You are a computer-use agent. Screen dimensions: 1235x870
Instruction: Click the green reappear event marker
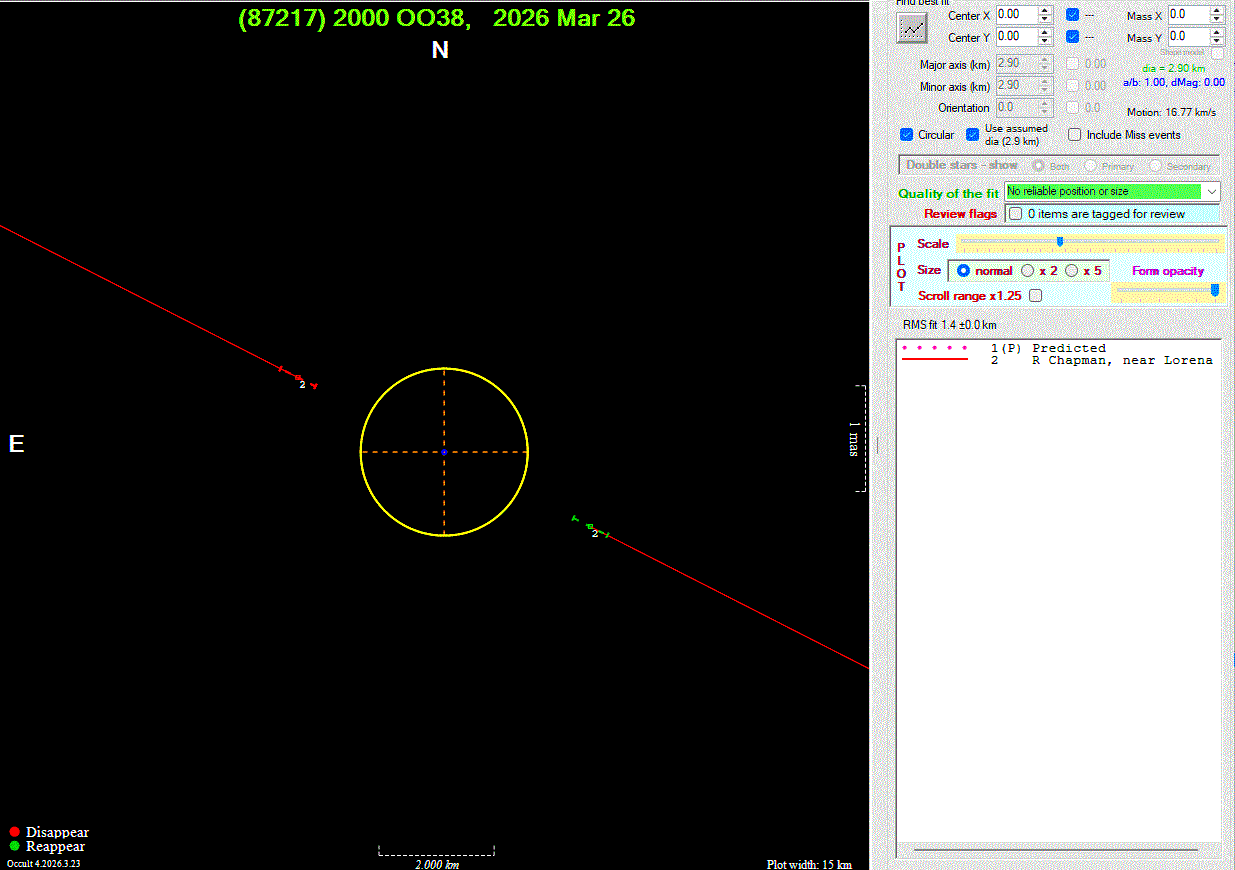tap(590, 526)
